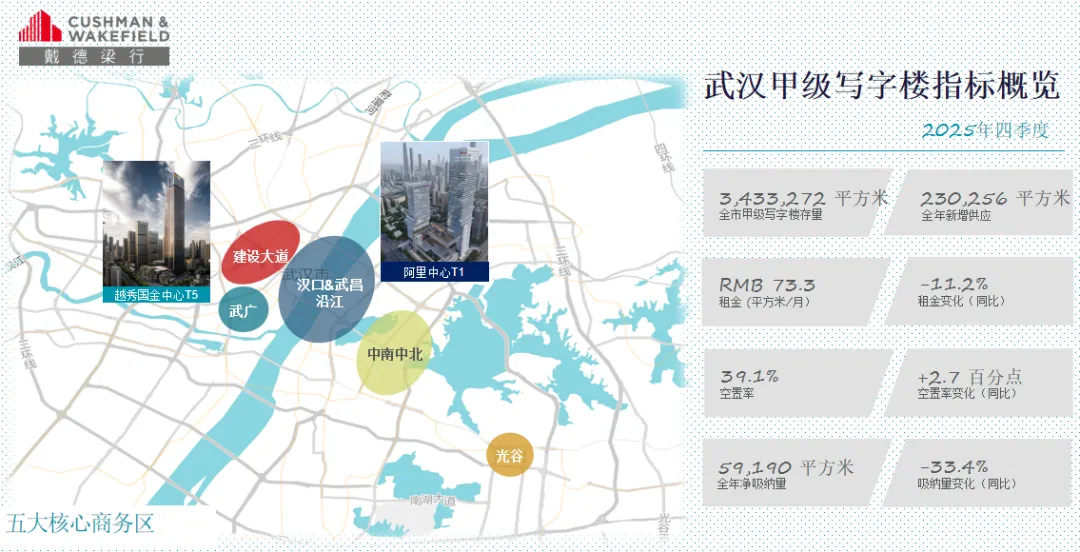Image resolution: width=1080 pixels, height=552 pixels.
Task: Click the 空置率变化（同比） label
Action: click(967, 393)
